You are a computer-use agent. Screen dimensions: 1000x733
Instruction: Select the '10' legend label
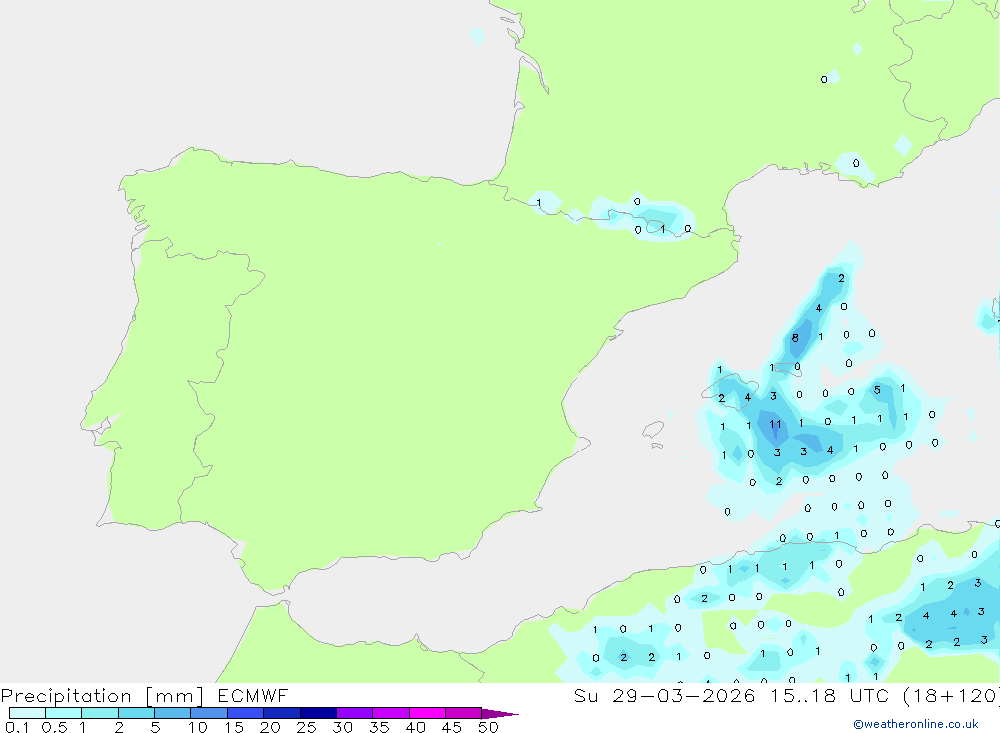[198, 727]
